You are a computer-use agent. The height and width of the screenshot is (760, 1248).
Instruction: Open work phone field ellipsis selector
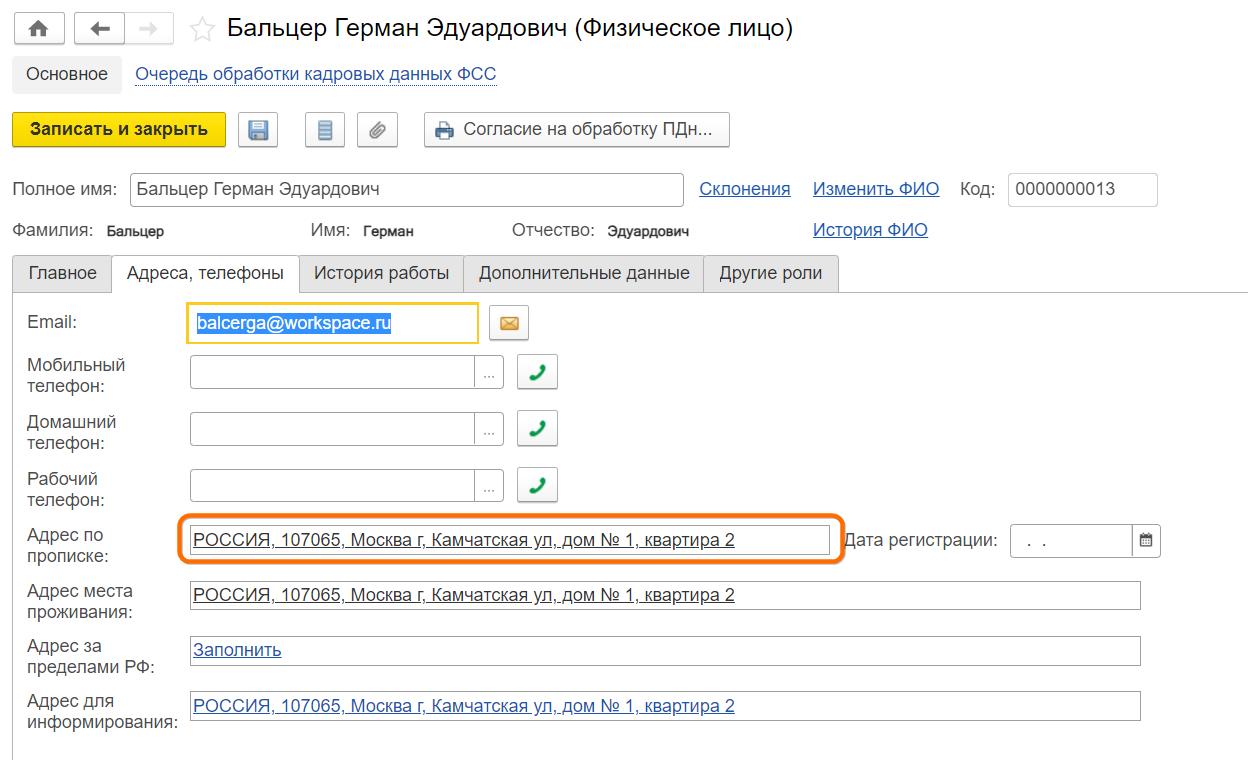(x=488, y=486)
